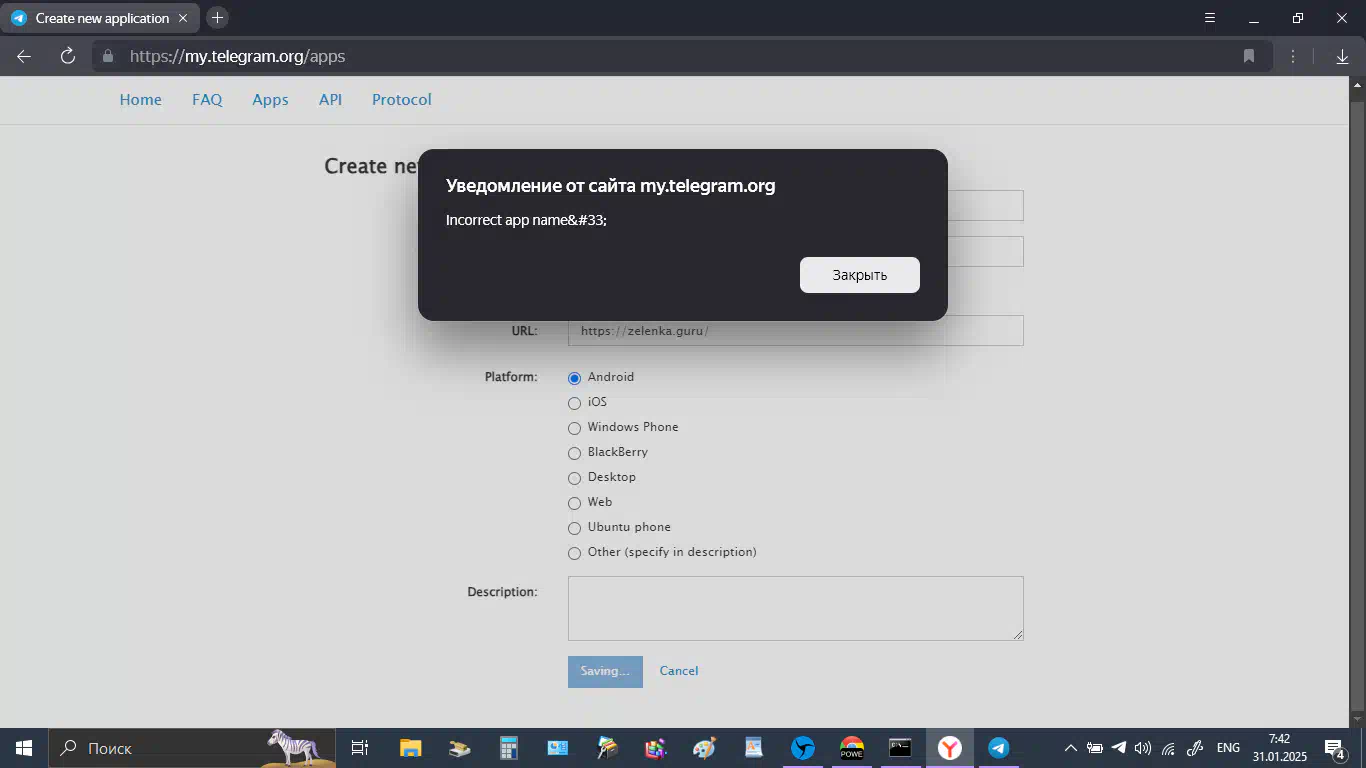
Task: Close the Create new application tab
Action: 182,18
